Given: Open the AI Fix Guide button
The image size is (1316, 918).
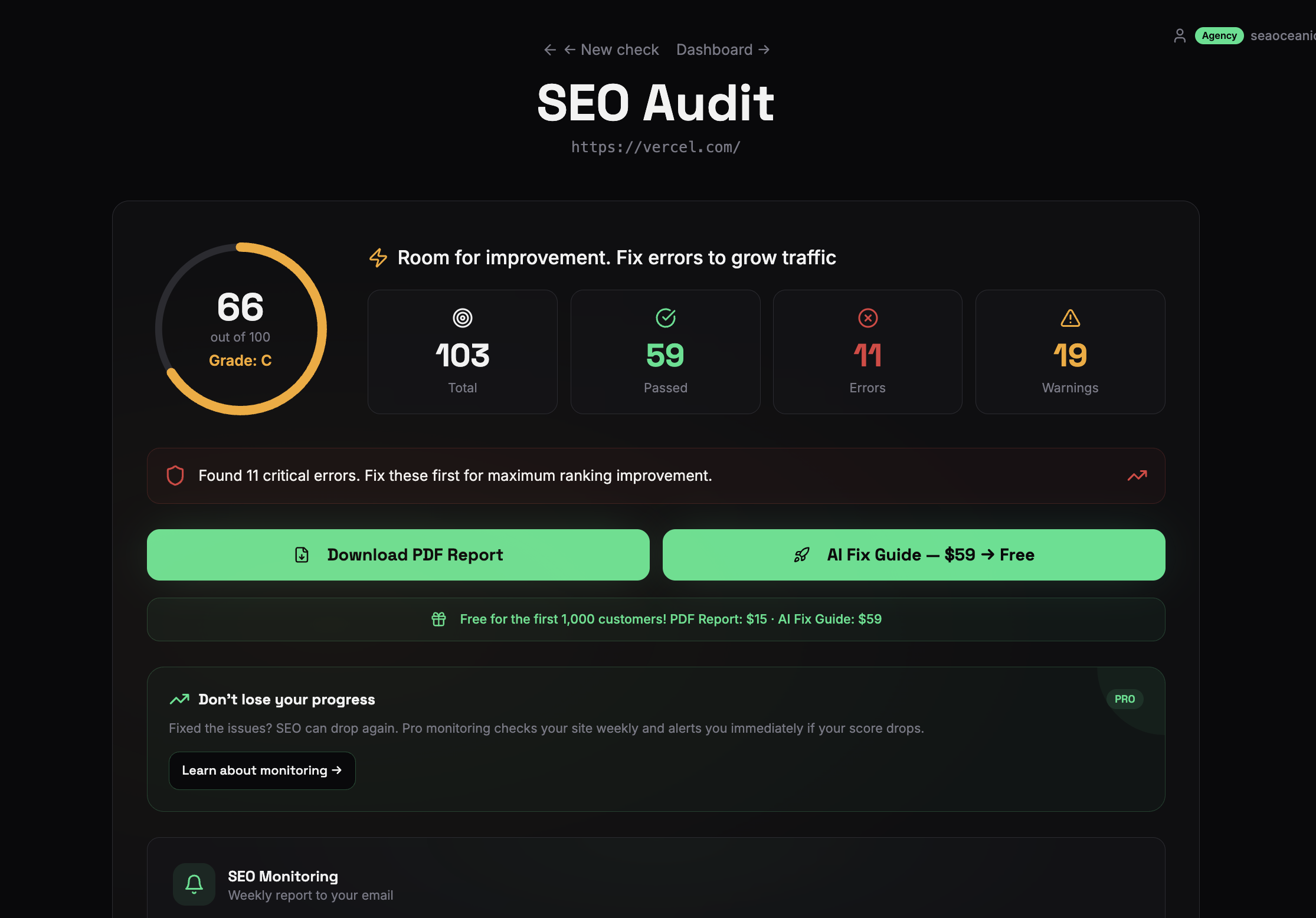Looking at the screenshot, I should (x=914, y=555).
